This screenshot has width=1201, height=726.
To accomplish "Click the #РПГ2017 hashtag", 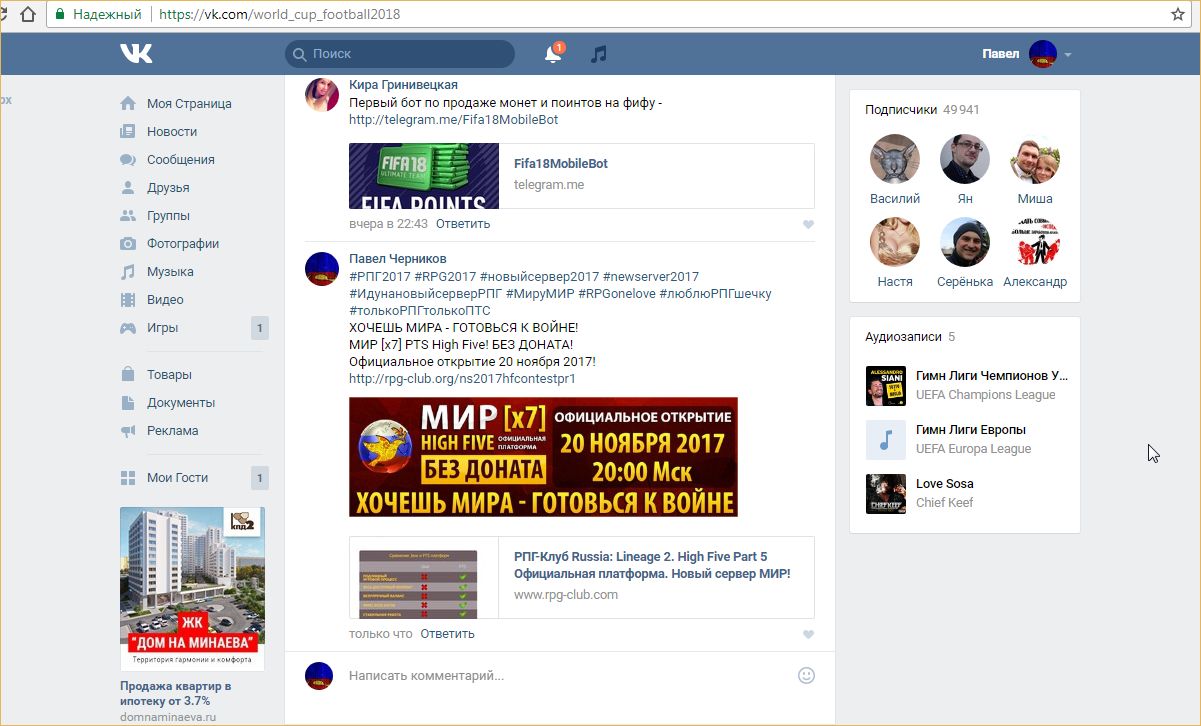I will pyautogui.click(x=379, y=277).
